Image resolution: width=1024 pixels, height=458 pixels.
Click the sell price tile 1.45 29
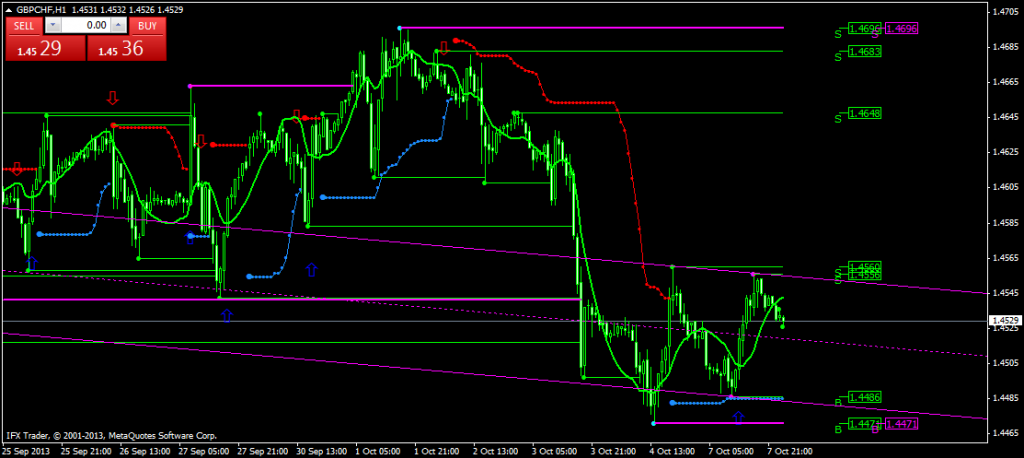[x=44, y=48]
